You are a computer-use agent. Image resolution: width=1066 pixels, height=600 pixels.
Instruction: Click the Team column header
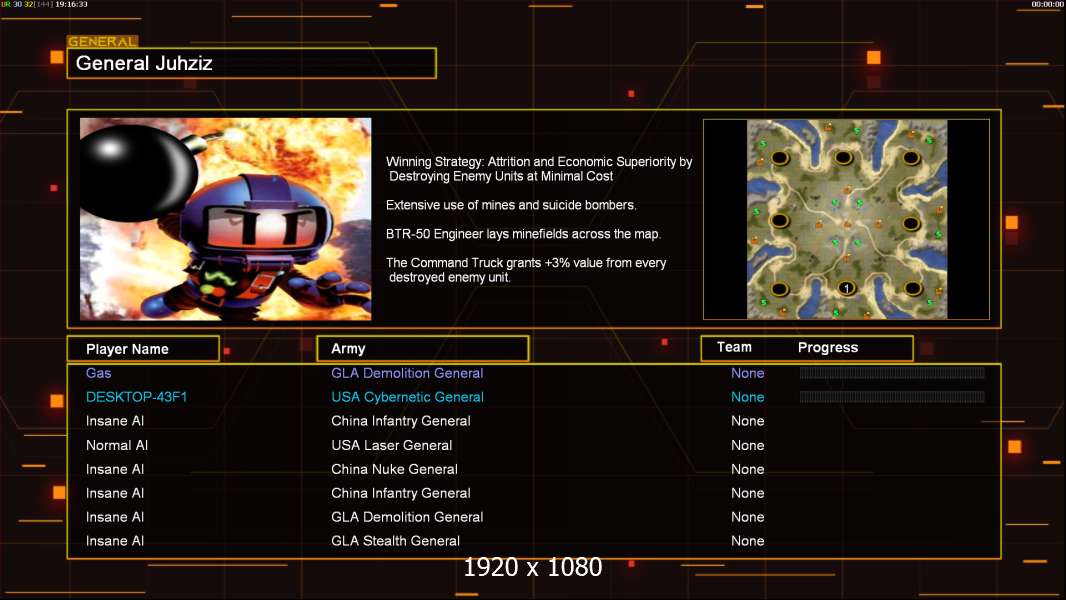point(734,347)
